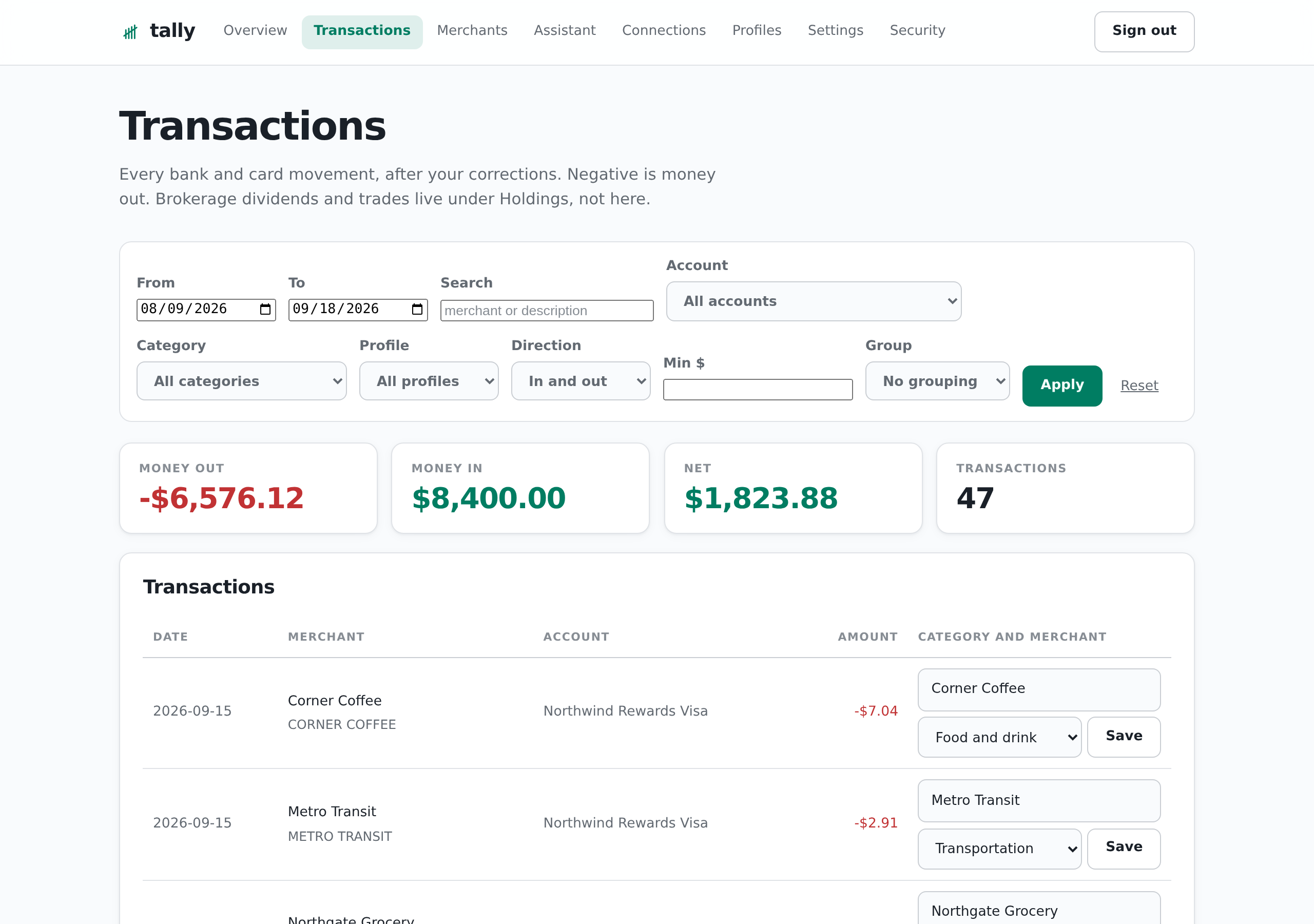Expand the In and out direction dropdown
This screenshot has height=924, width=1314.
pyautogui.click(x=581, y=381)
